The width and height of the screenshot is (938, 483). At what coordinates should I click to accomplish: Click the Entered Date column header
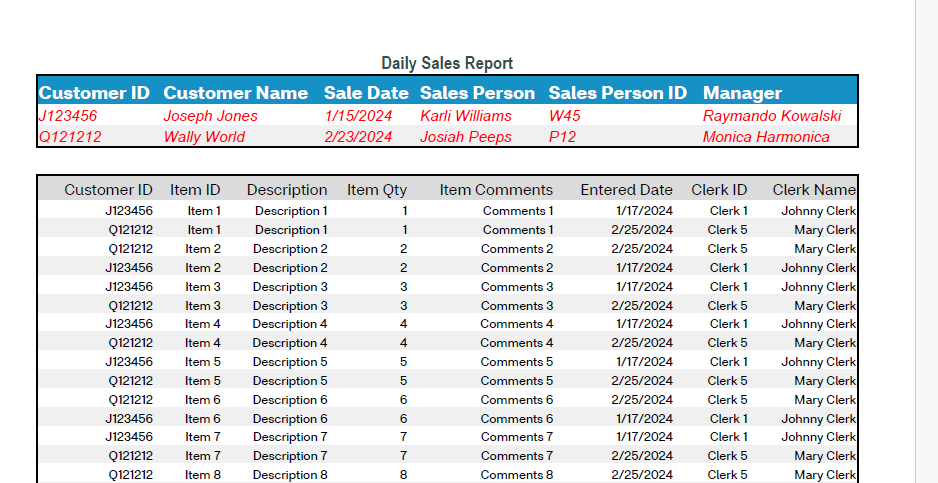(x=627, y=190)
